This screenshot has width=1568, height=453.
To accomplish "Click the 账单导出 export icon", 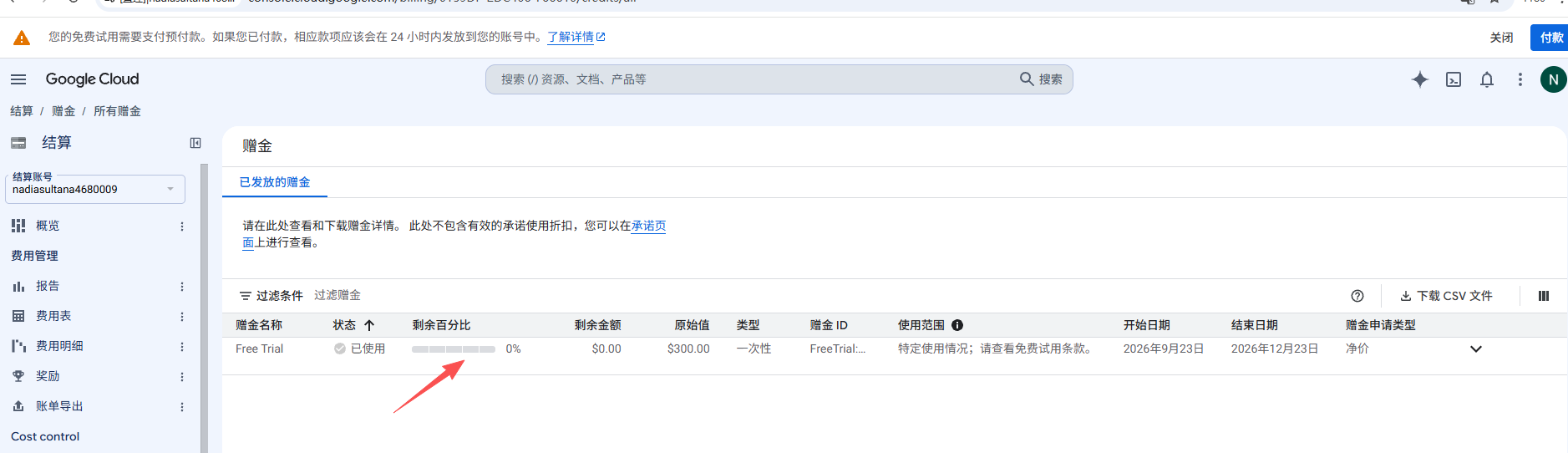I will (18, 406).
